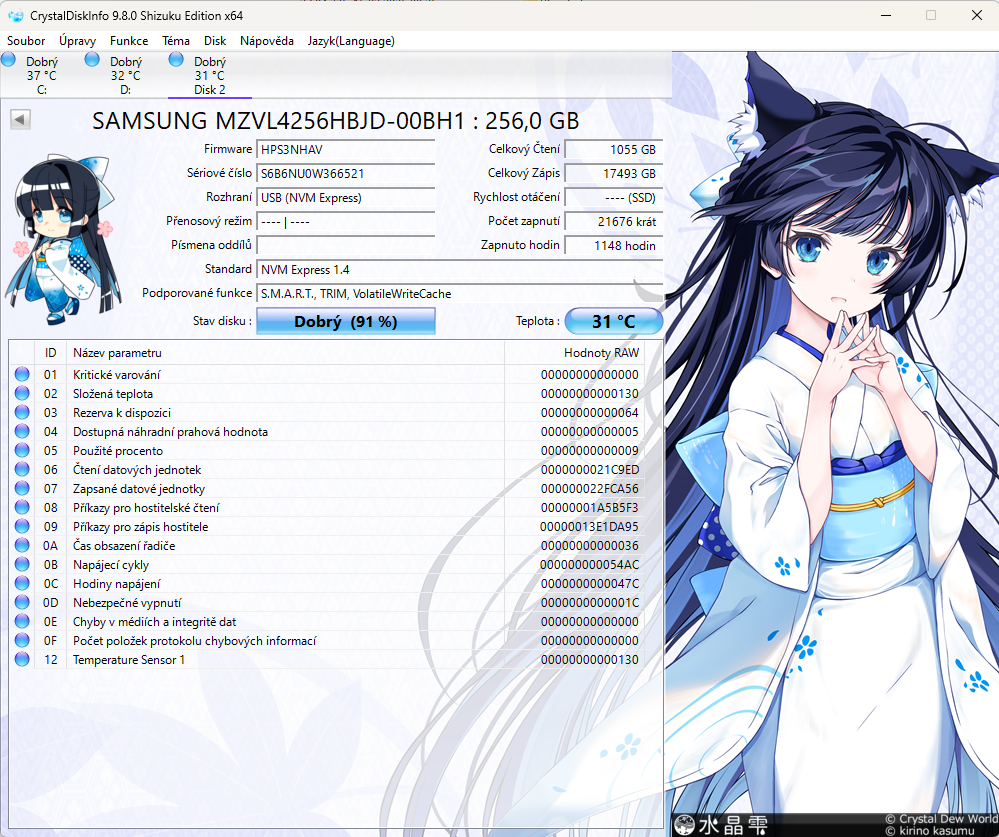Click raw value 0000000000001C
This screenshot has height=837, width=999.
(589, 603)
